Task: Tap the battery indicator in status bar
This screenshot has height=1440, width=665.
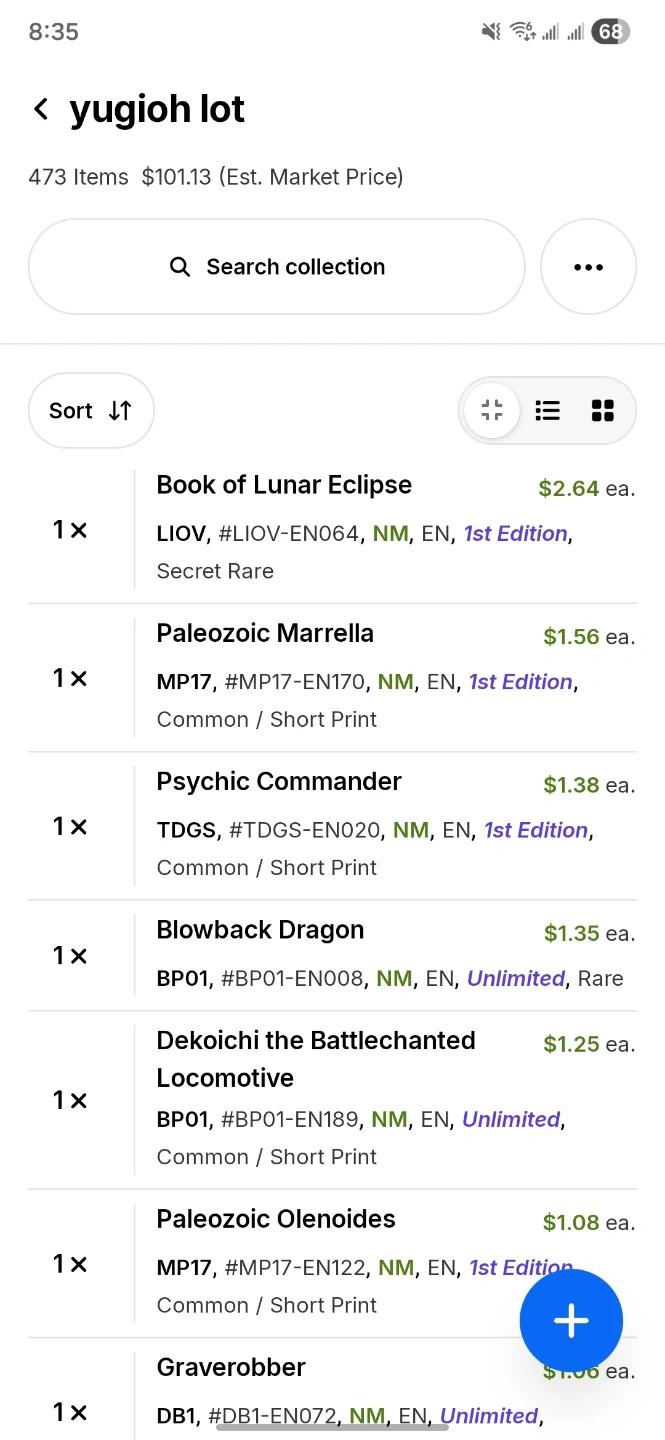Action: [609, 32]
